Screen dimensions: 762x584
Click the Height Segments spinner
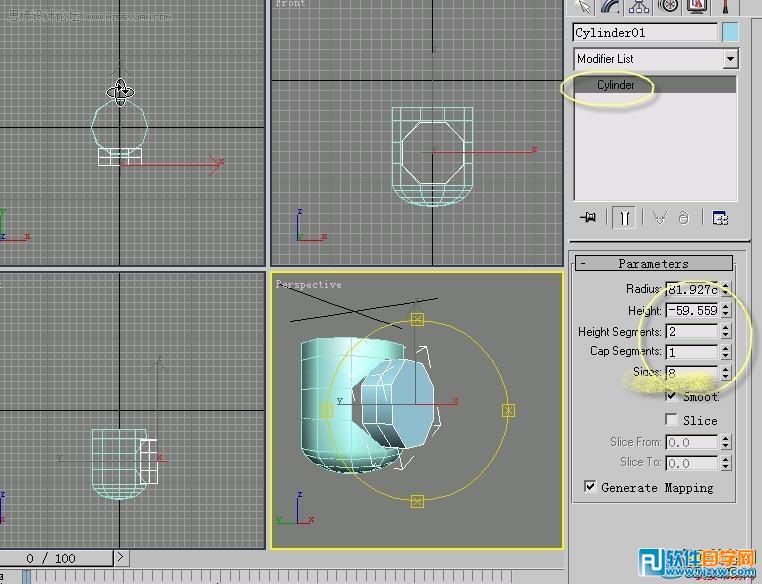click(726, 331)
